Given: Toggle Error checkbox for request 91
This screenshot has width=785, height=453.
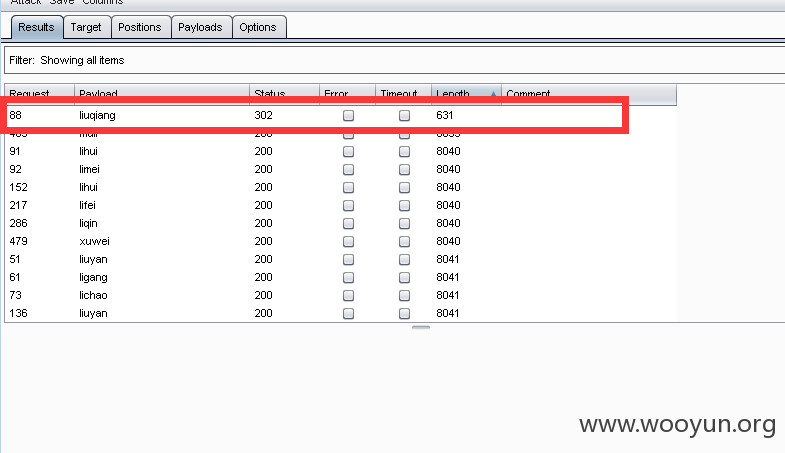Looking at the screenshot, I should tap(348, 152).
